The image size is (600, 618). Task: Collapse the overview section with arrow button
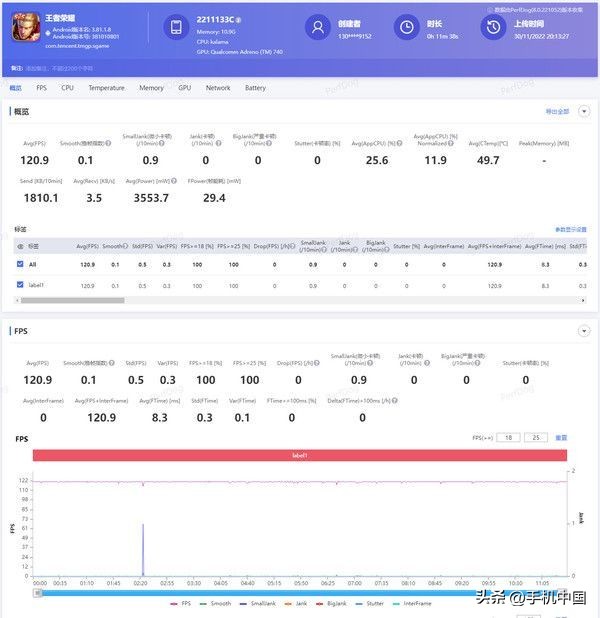tap(584, 111)
